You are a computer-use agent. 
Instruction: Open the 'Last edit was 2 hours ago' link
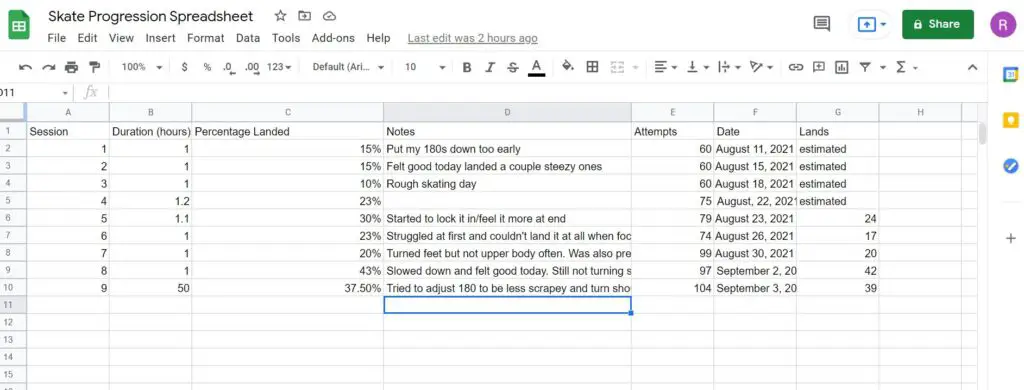click(472, 38)
